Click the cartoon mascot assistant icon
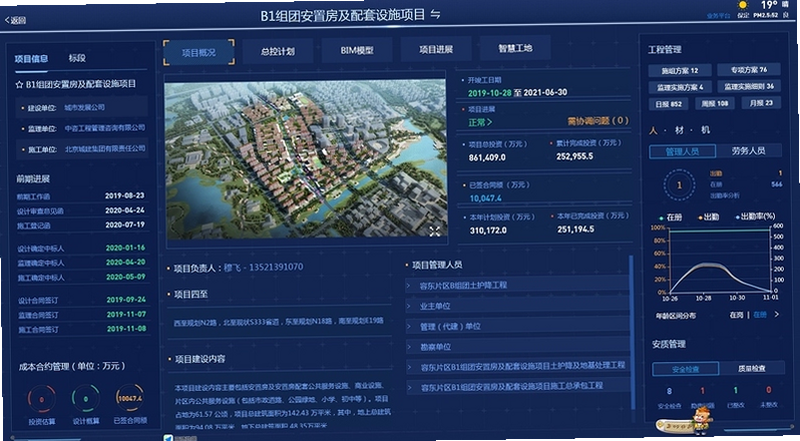Viewport: 800px width, 441px height. 702,420
